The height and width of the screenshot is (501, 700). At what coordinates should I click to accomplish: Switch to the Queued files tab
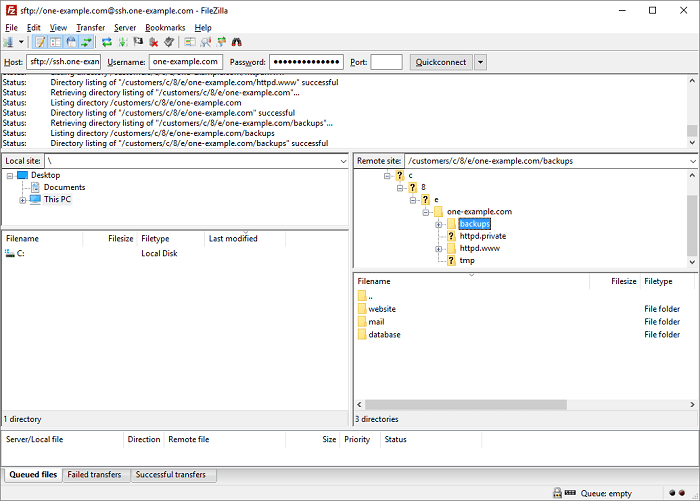pos(33,475)
